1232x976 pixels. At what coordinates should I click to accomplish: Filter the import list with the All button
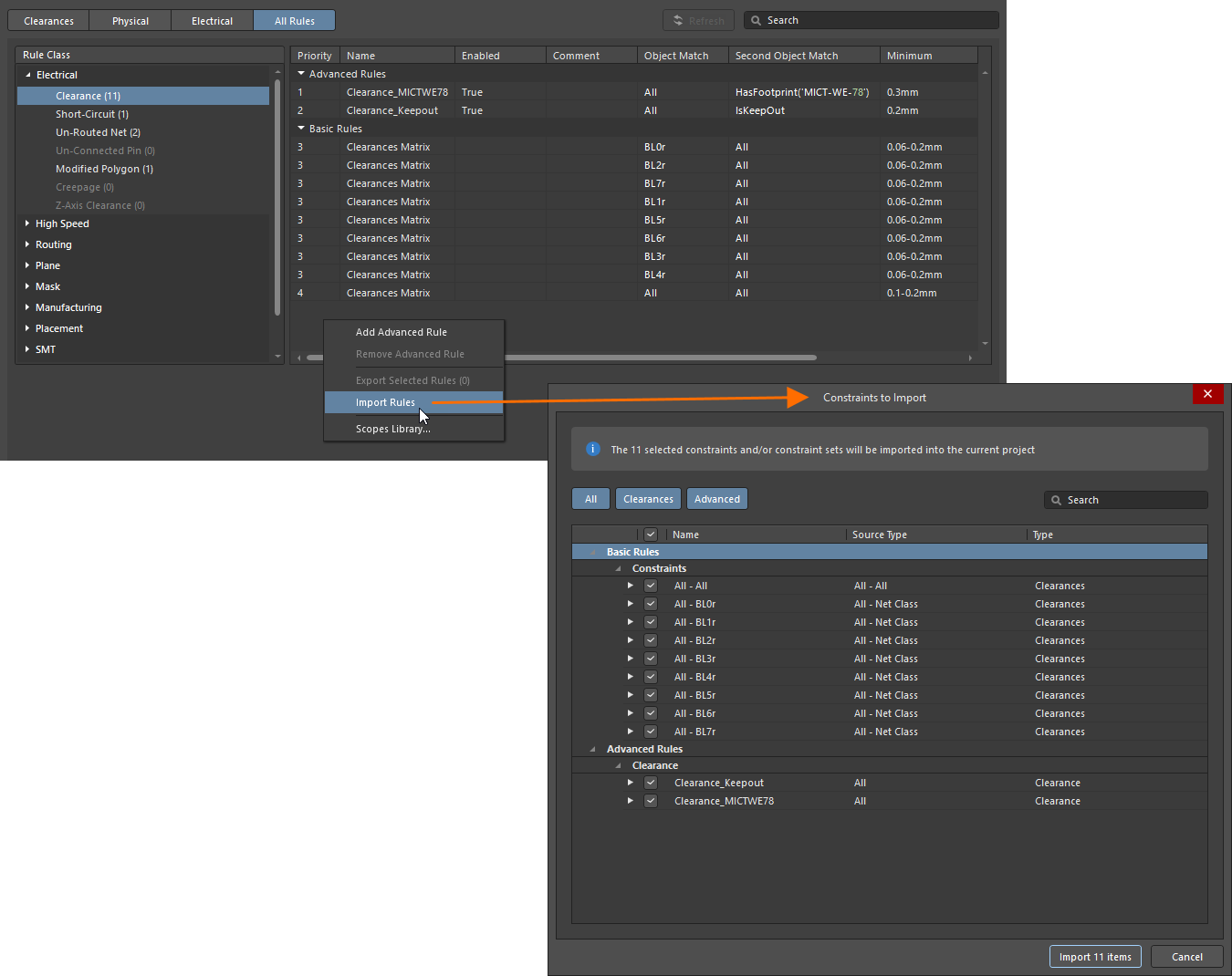pos(591,499)
